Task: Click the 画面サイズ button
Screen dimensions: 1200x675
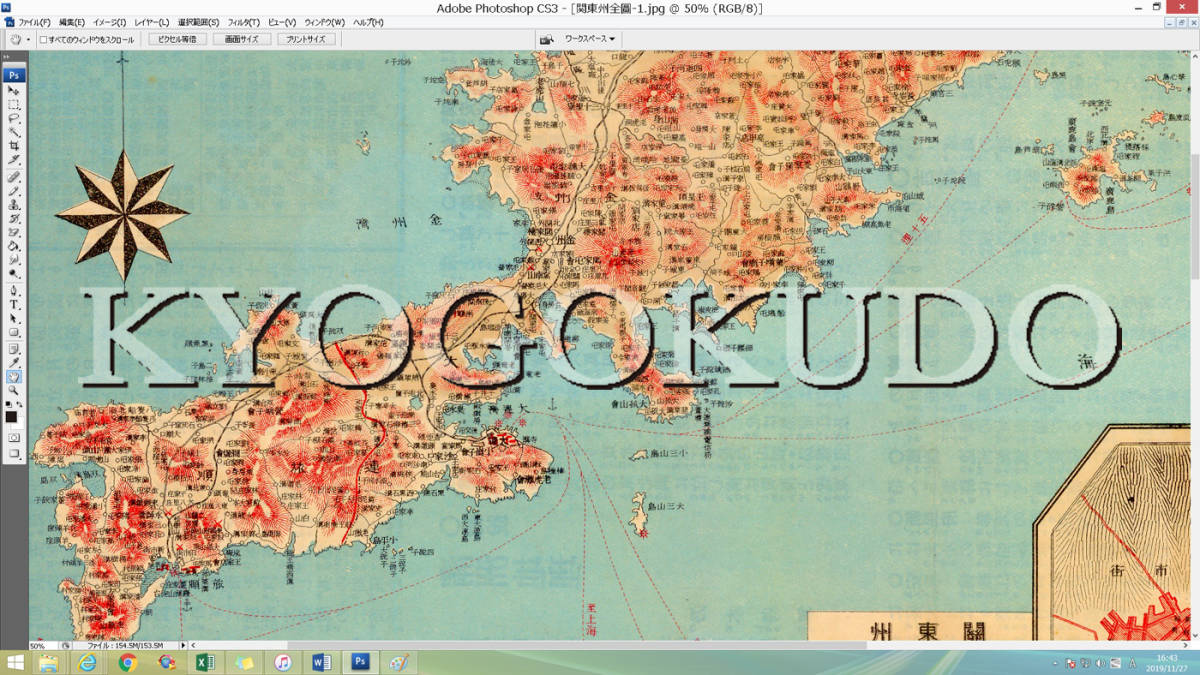Action: pos(242,39)
